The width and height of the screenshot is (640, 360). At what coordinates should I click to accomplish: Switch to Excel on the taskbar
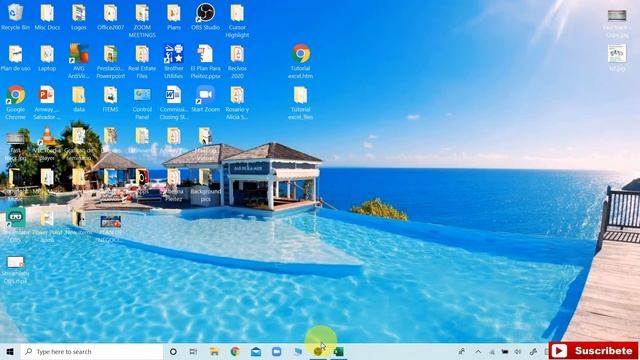coord(339,351)
